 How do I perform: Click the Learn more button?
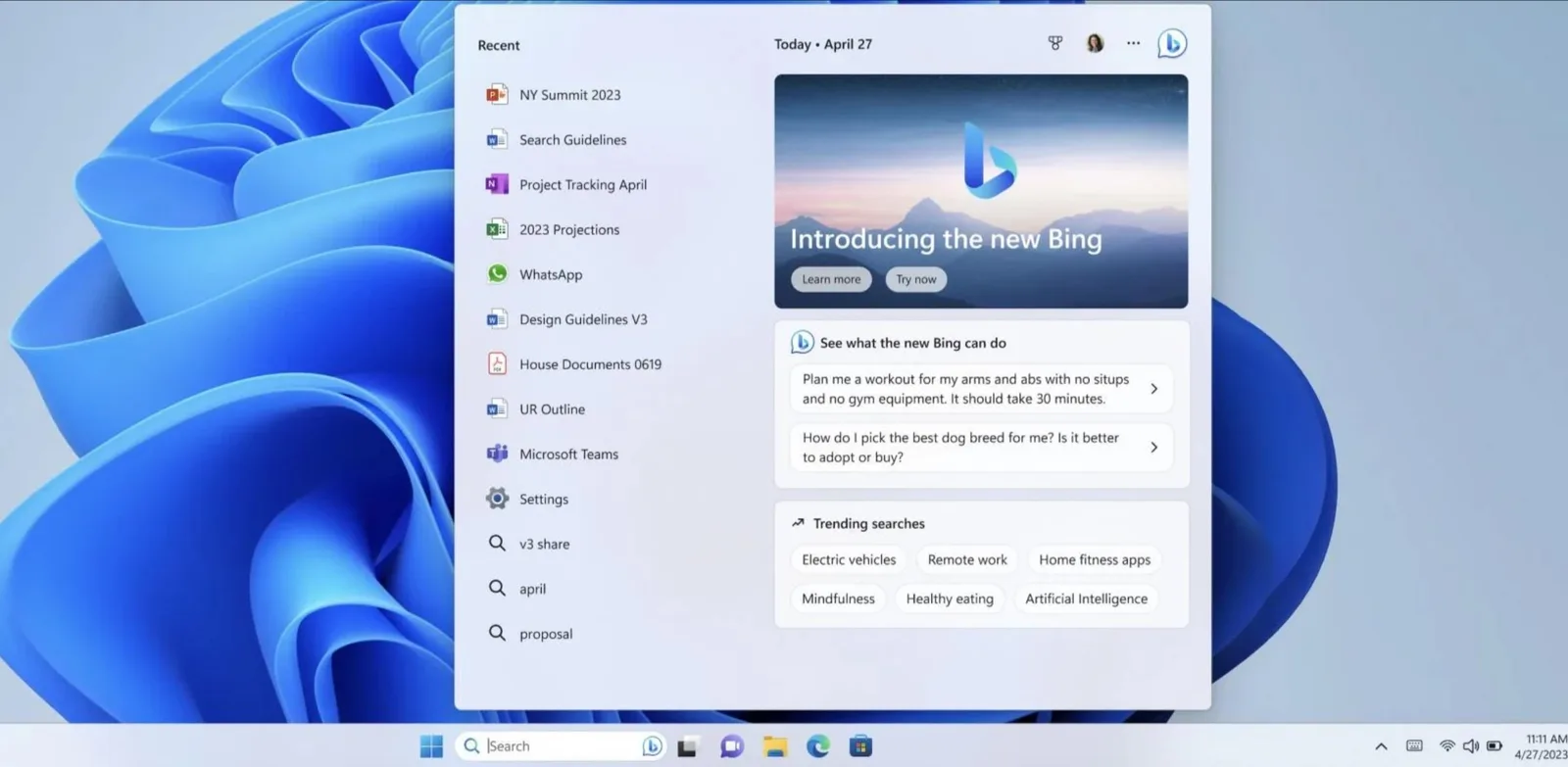[831, 279]
